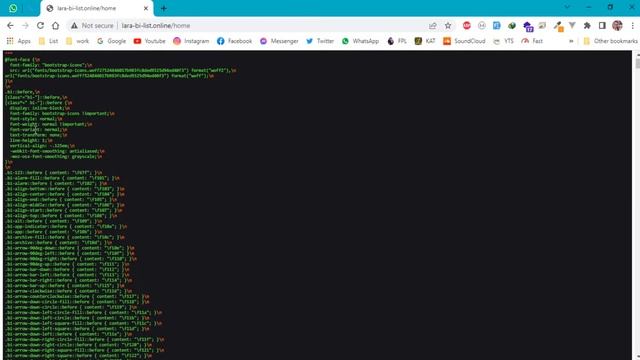This screenshot has height=360, width=640.
Task: Open the profile avatar menu
Action: coord(617,25)
